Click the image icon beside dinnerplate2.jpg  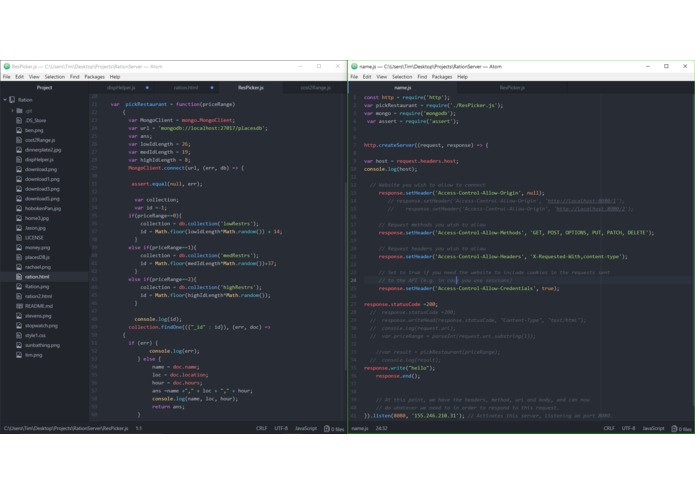pos(19,150)
